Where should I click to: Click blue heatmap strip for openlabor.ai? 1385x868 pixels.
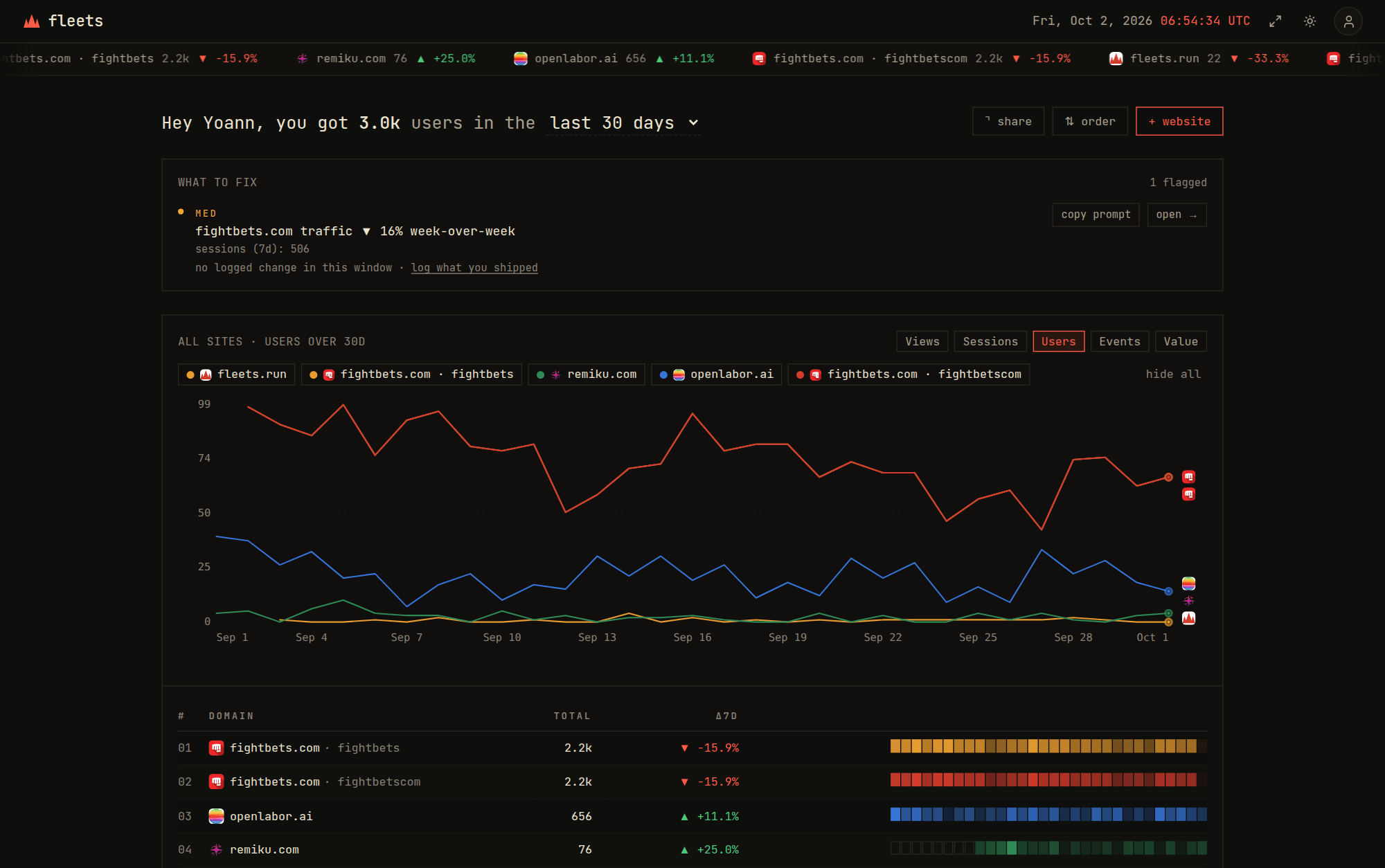(1048, 815)
